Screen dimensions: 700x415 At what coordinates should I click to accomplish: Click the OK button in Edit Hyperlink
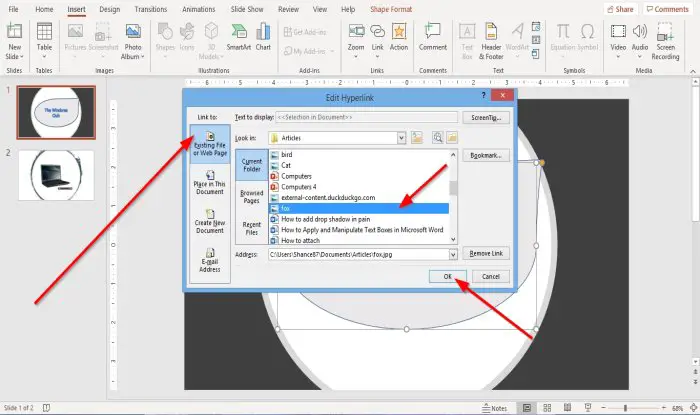448,276
